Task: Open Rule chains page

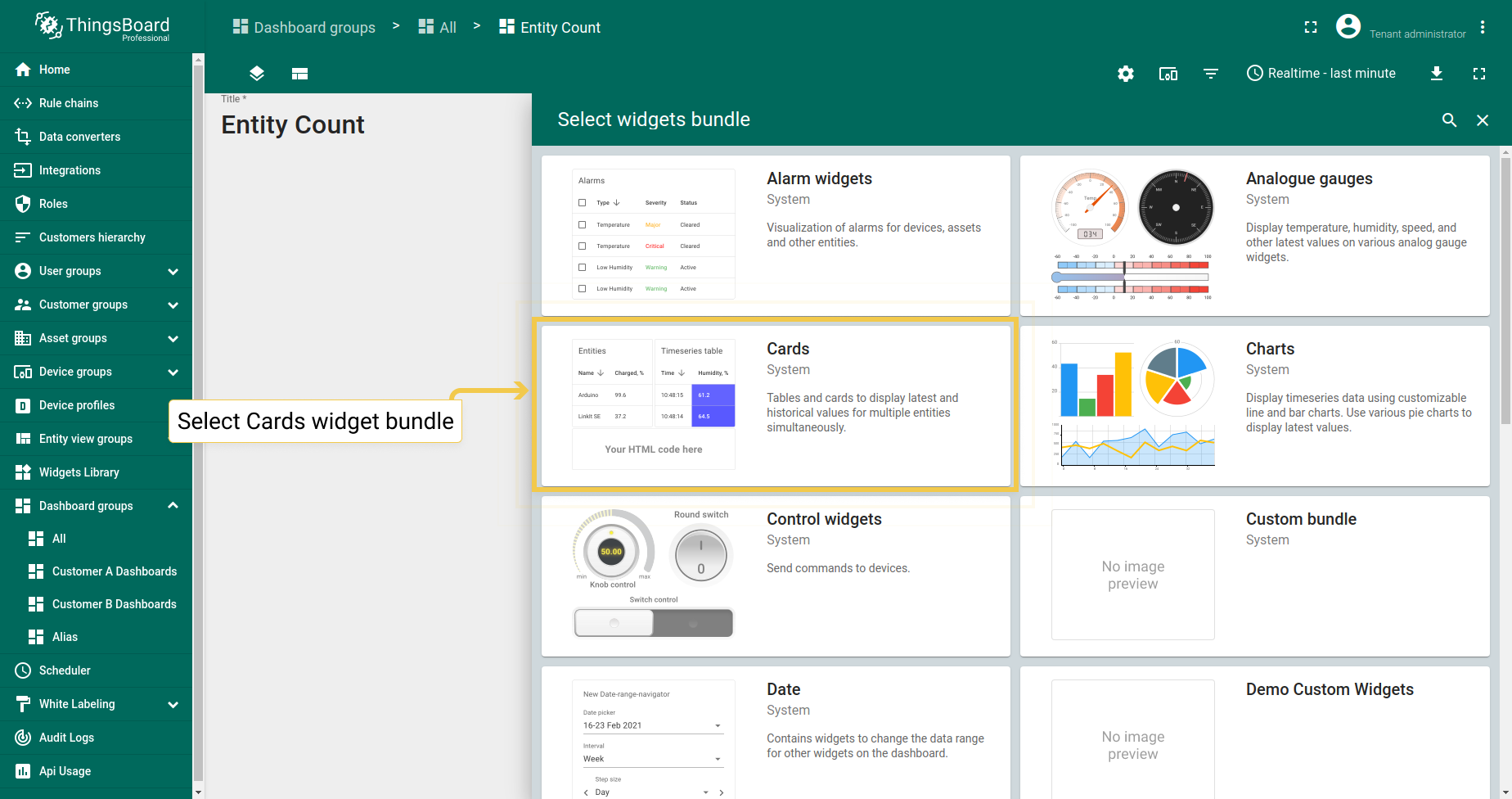Action: click(96, 103)
